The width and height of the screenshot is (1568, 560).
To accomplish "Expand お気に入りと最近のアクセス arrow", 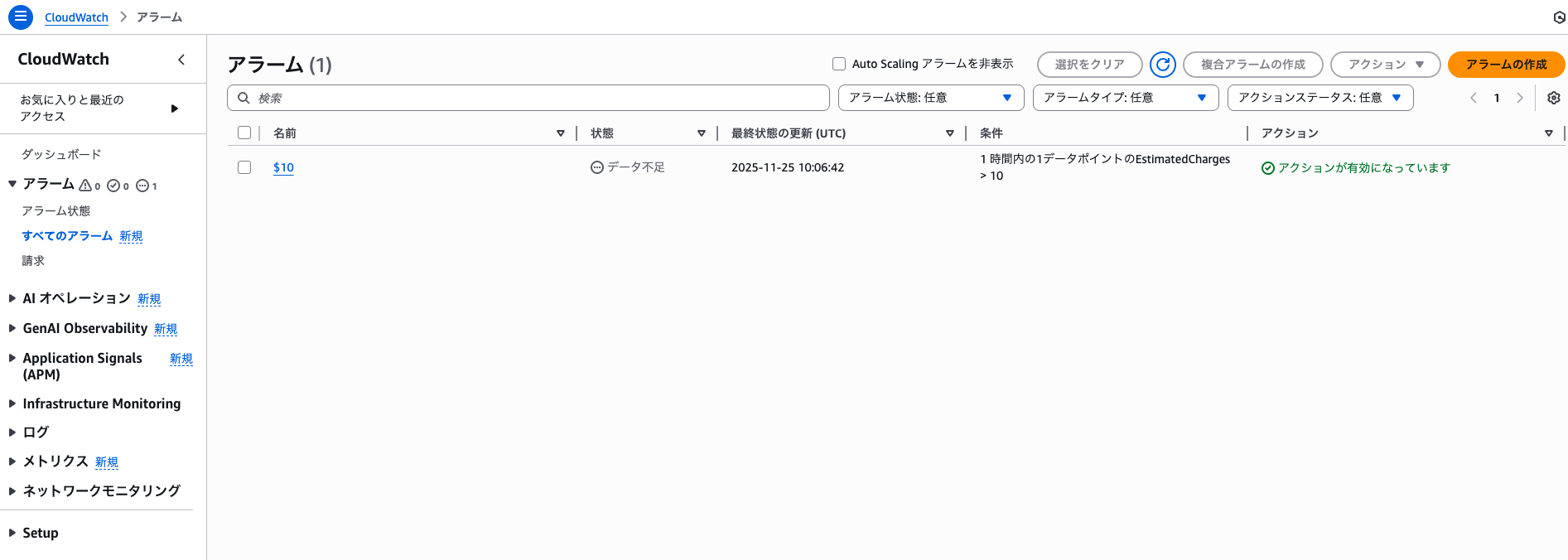I will (174, 109).
